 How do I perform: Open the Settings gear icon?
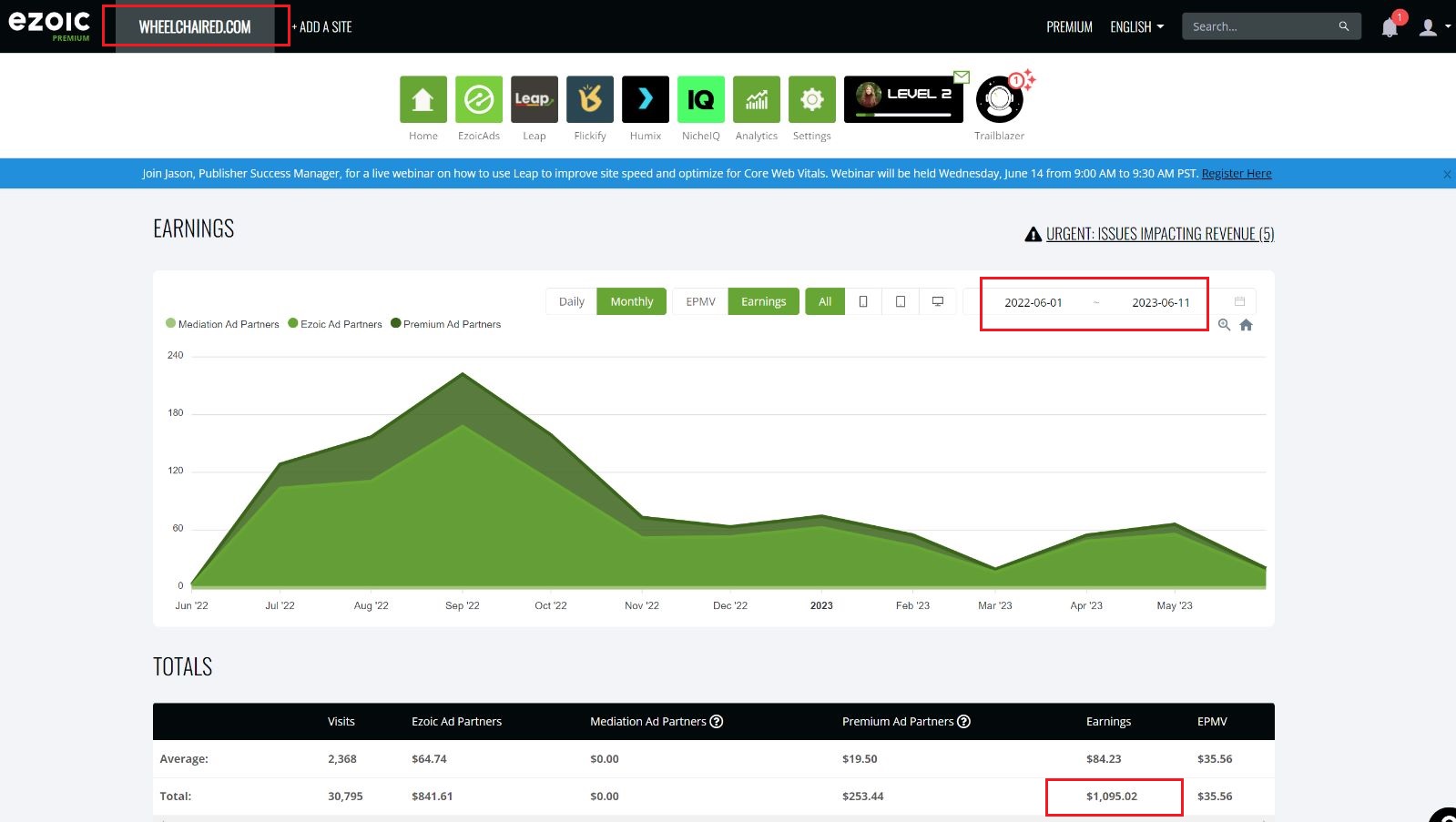tap(812, 99)
